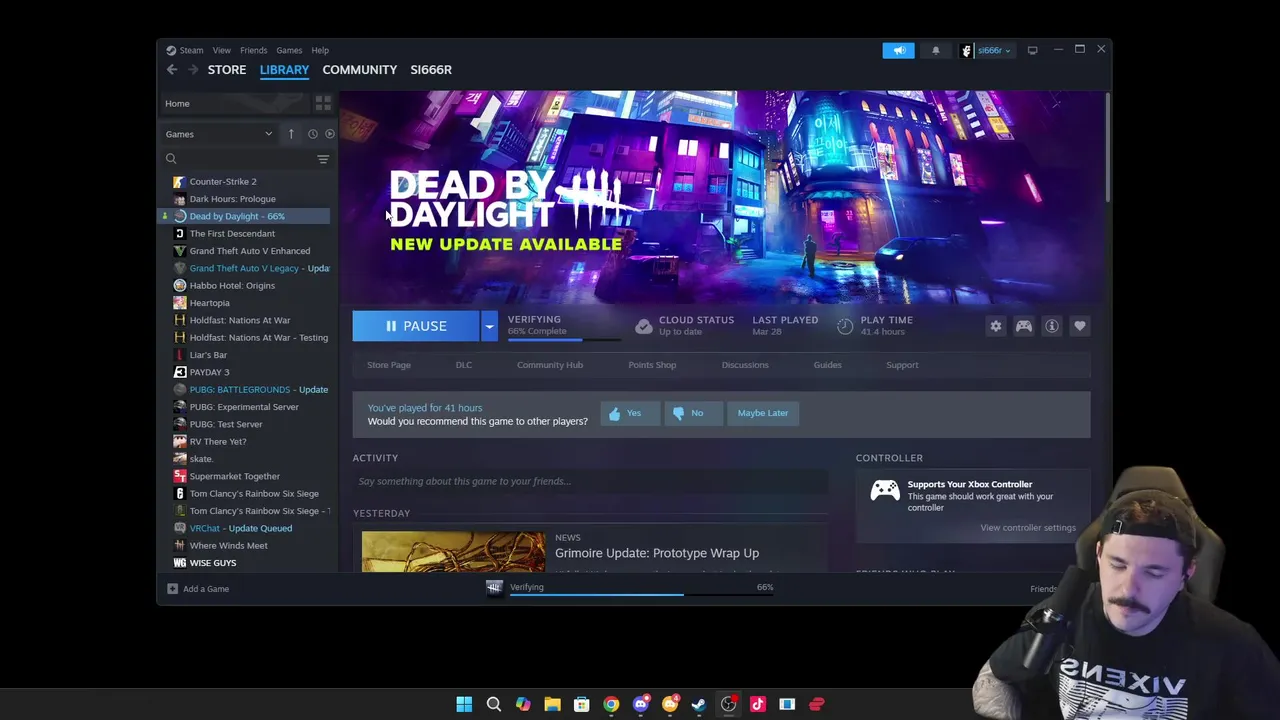
Task: Click the library search field
Action: [x=240, y=159]
